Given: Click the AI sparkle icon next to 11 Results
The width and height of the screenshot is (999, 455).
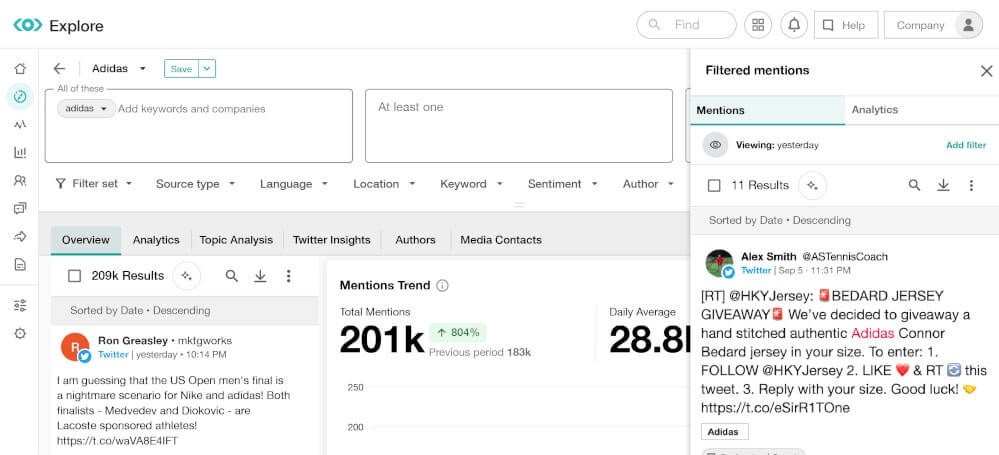Looking at the screenshot, I should [x=812, y=185].
